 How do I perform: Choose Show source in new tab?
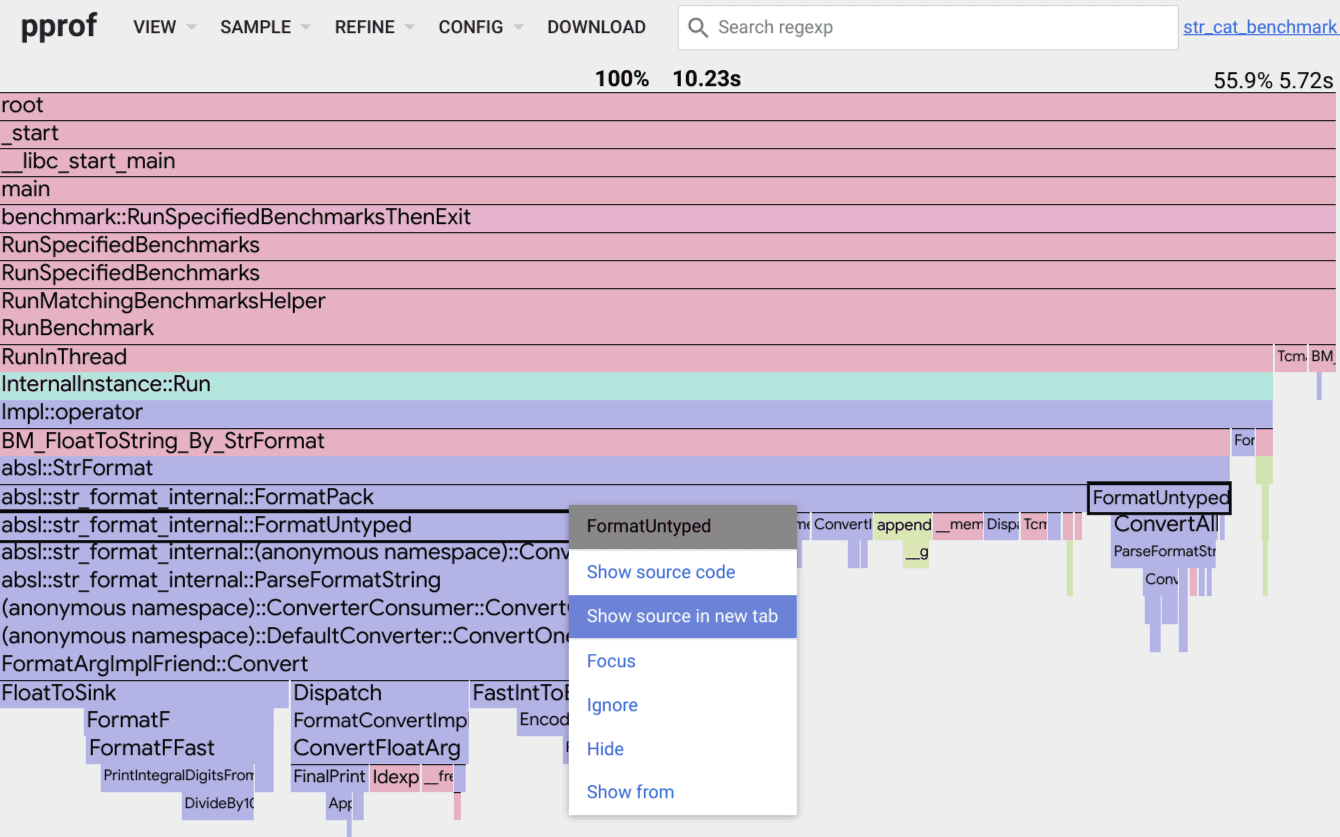click(682, 616)
